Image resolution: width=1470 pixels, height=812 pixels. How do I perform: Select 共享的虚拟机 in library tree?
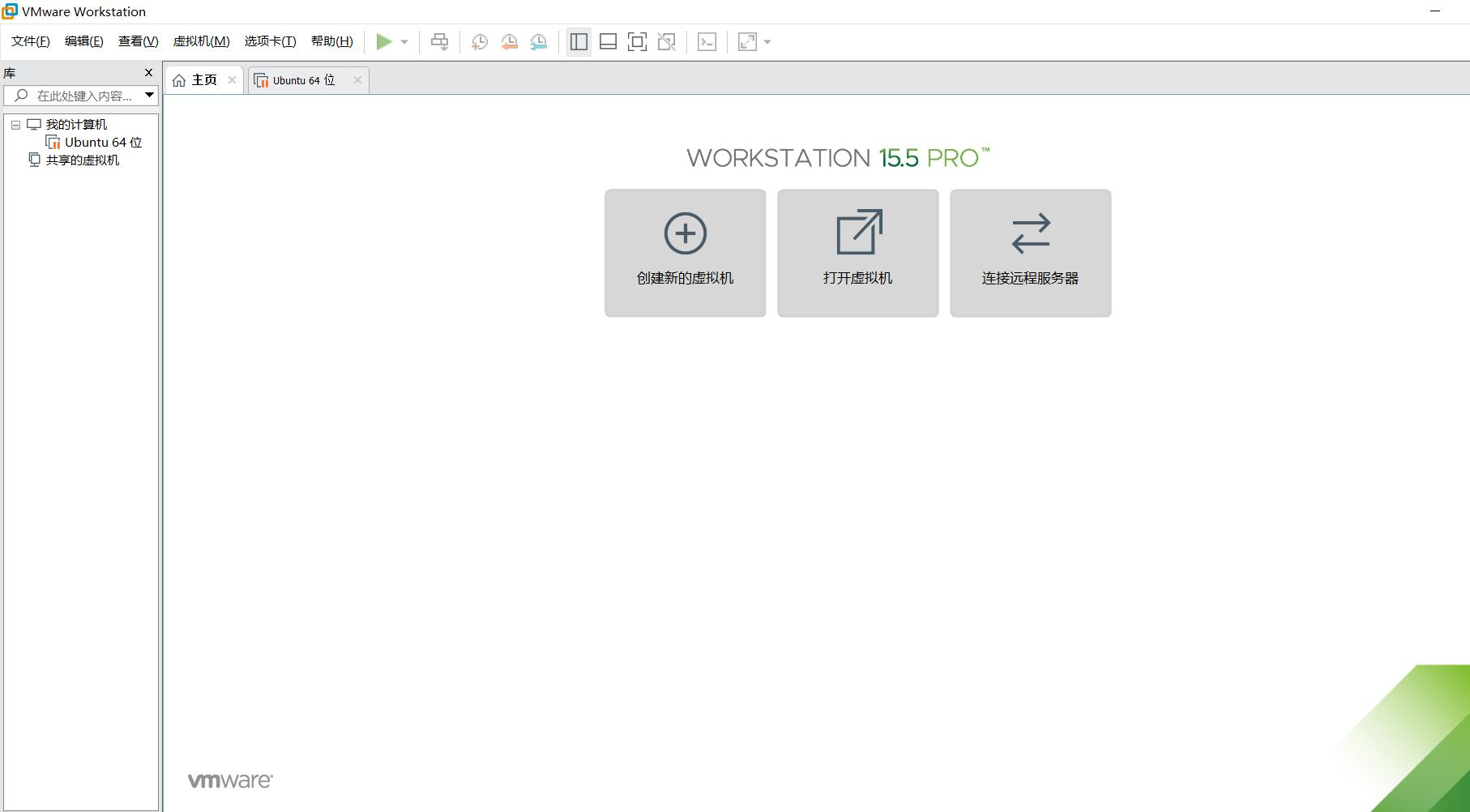(82, 160)
